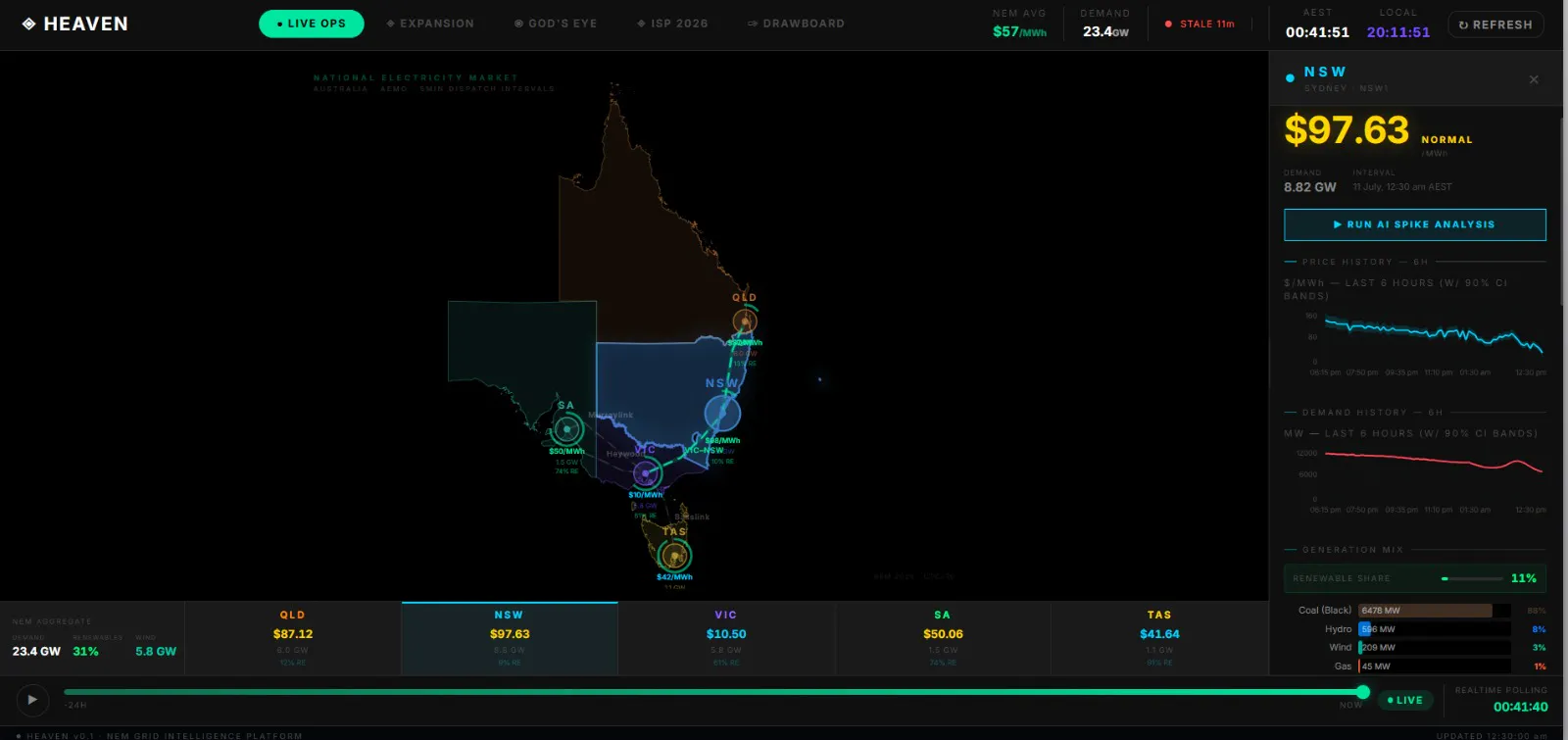This screenshot has width=1568, height=740.
Task: Run AI spike analysis
Action: [x=1414, y=224]
